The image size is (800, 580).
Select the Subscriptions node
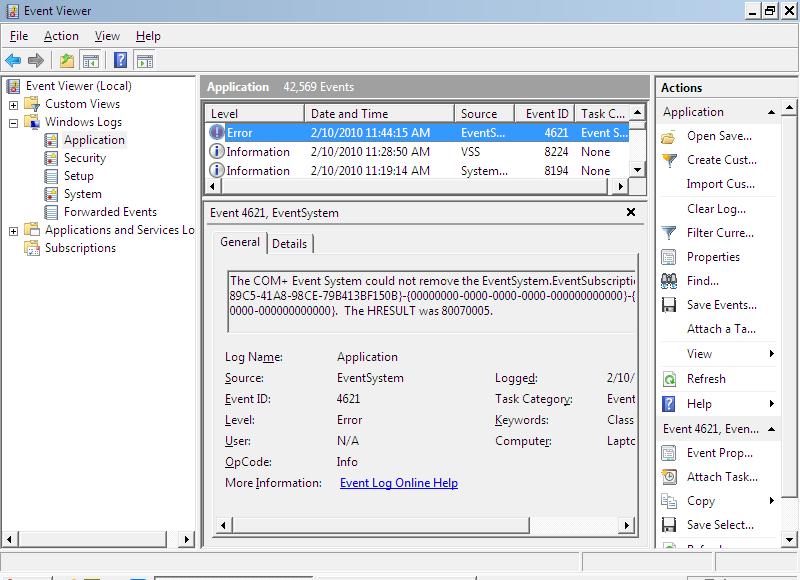[80, 248]
